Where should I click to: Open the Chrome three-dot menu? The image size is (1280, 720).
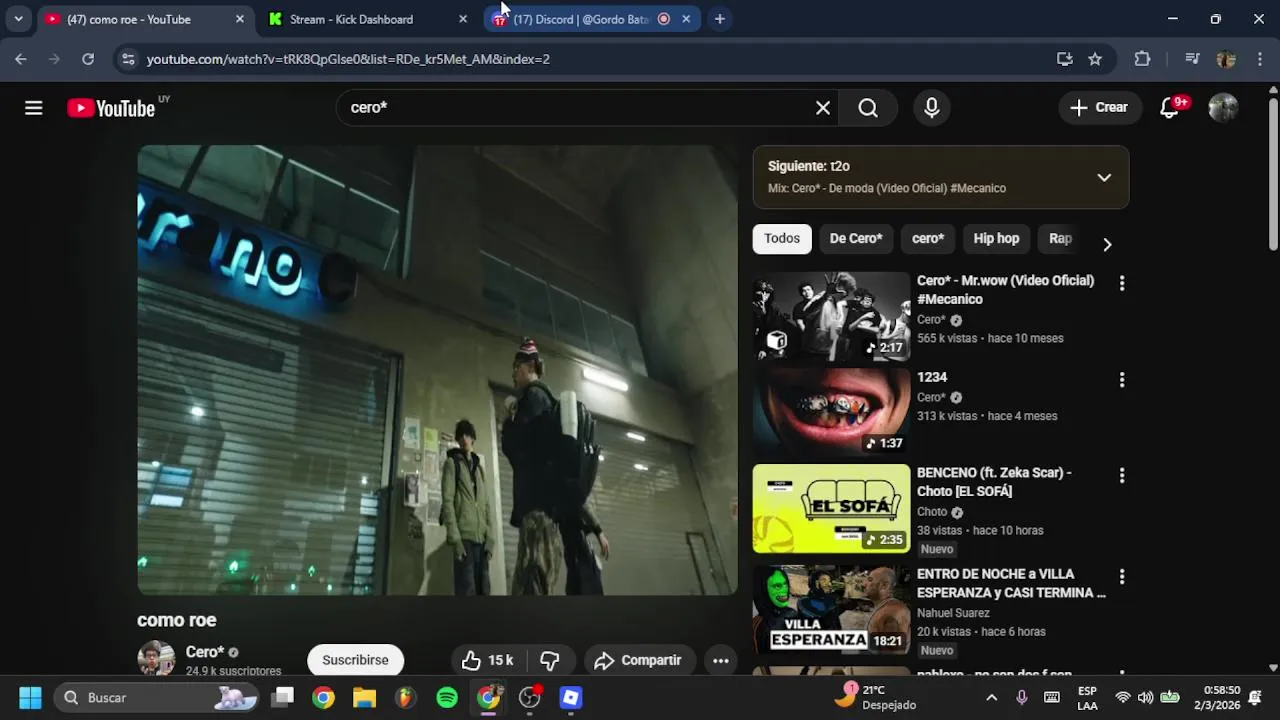pos(1259,59)
